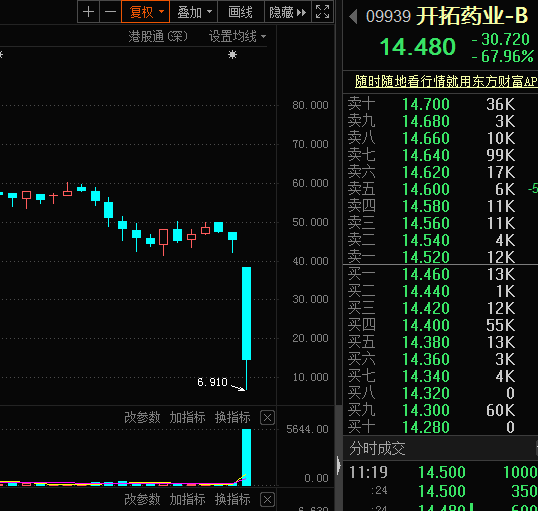Click the 港股通 (深) label
The width and height of the screenshot is (538, 511).
158,36
